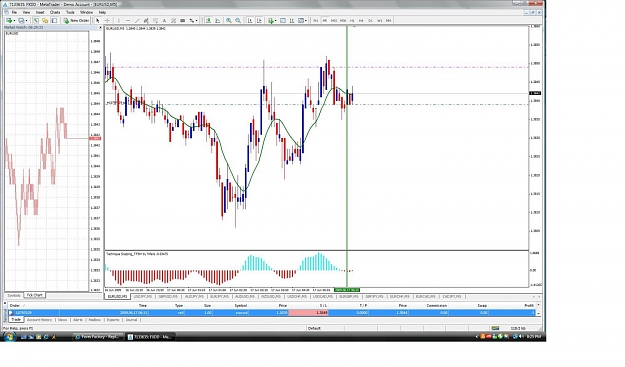The image size is (625, 367).
Task: Switch to H1 timeframe
Action: pyautogui.click(x=352, y=20)
